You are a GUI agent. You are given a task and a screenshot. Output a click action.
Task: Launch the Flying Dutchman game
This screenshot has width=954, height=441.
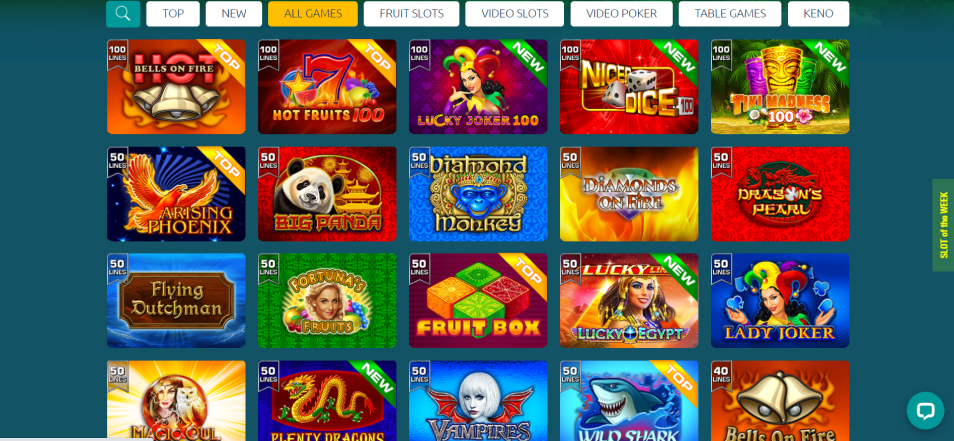coord(176,300)
